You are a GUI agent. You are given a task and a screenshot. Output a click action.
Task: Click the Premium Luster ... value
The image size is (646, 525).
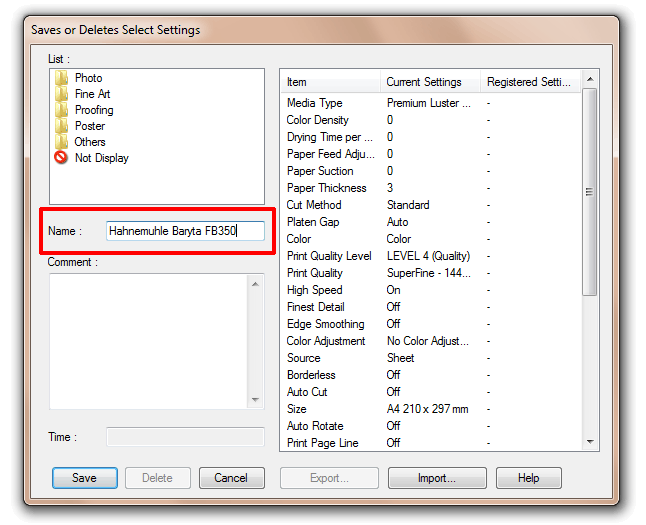point(428,103)
